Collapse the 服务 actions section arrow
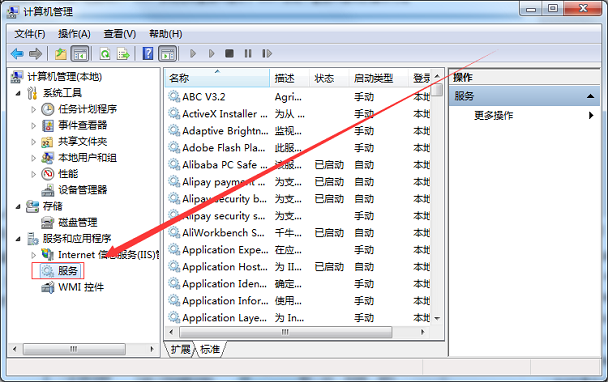 point(590,96)
